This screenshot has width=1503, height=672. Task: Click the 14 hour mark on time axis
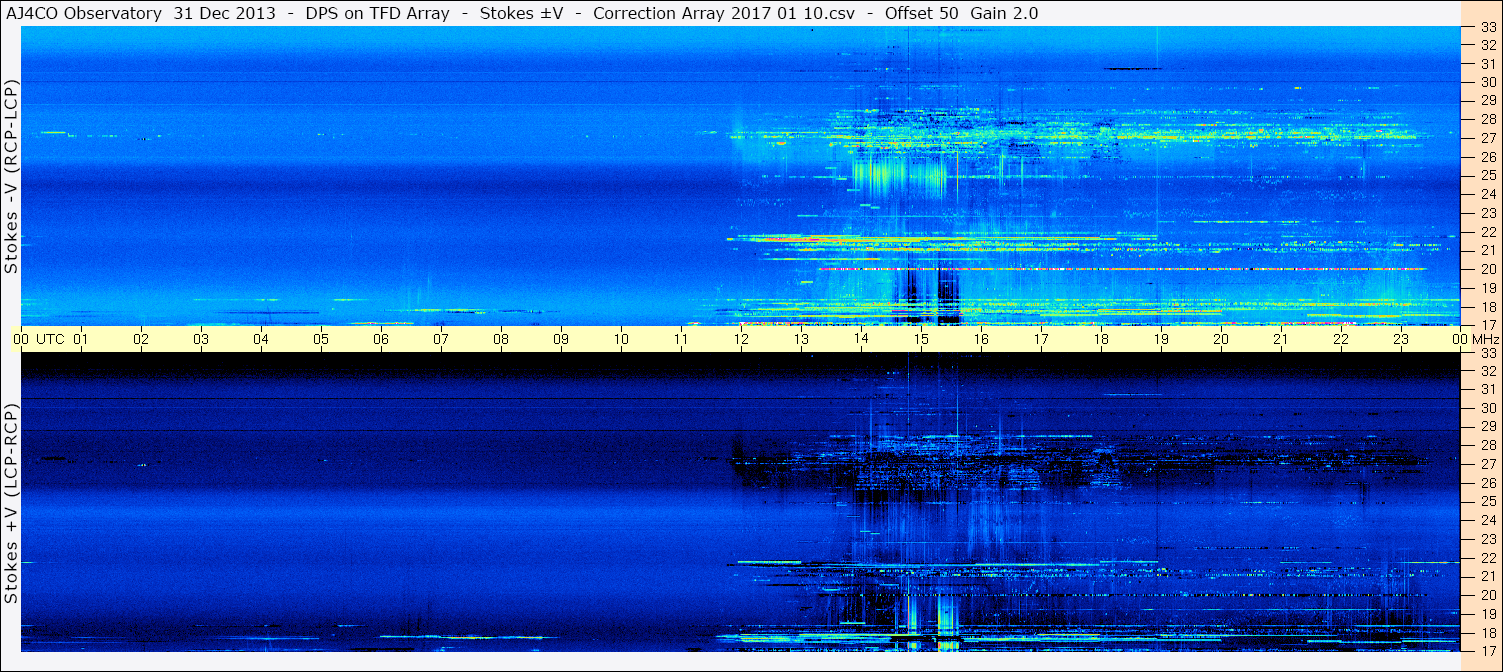(861, 340)
